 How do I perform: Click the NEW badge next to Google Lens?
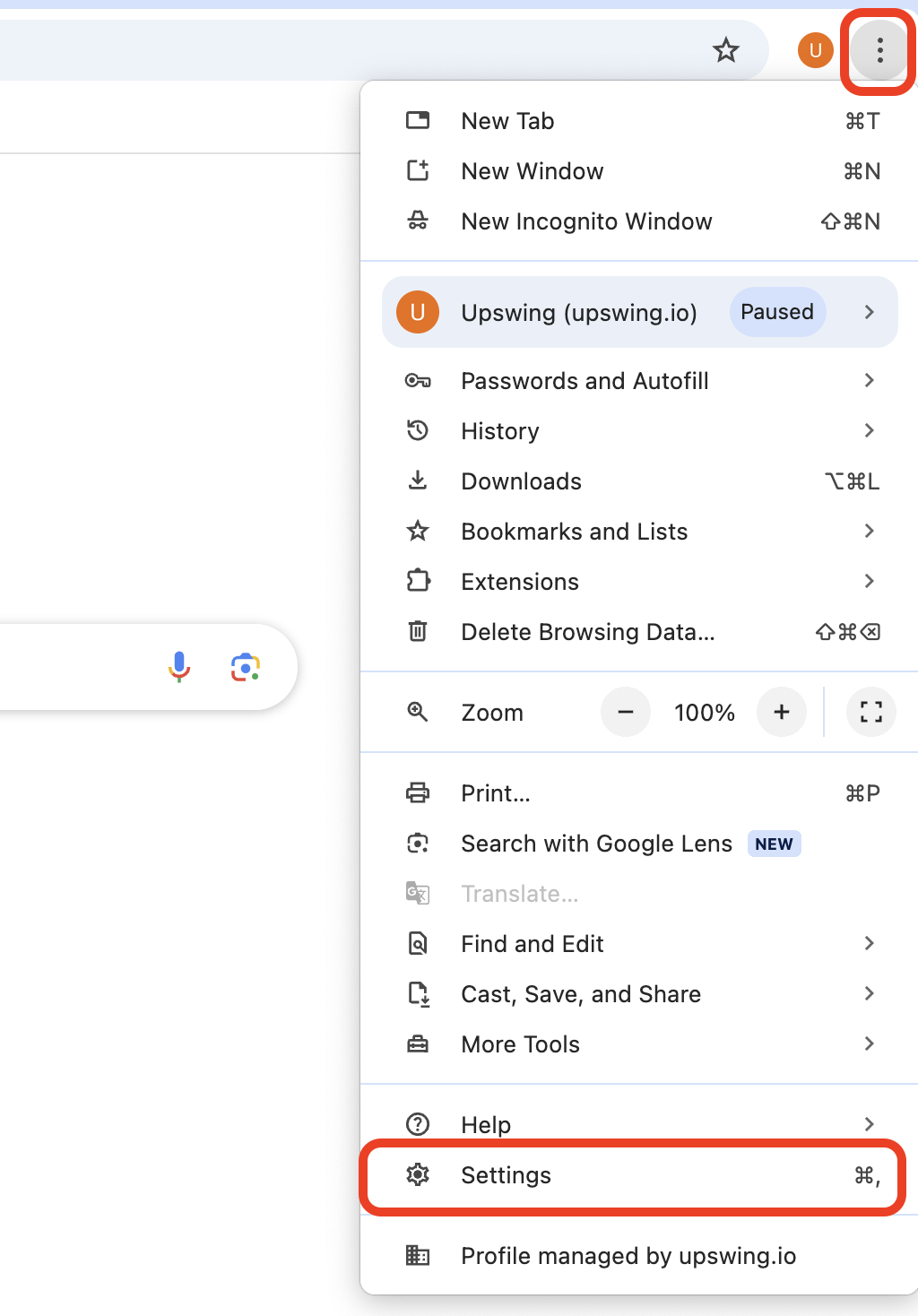click(x=774, y=844)
